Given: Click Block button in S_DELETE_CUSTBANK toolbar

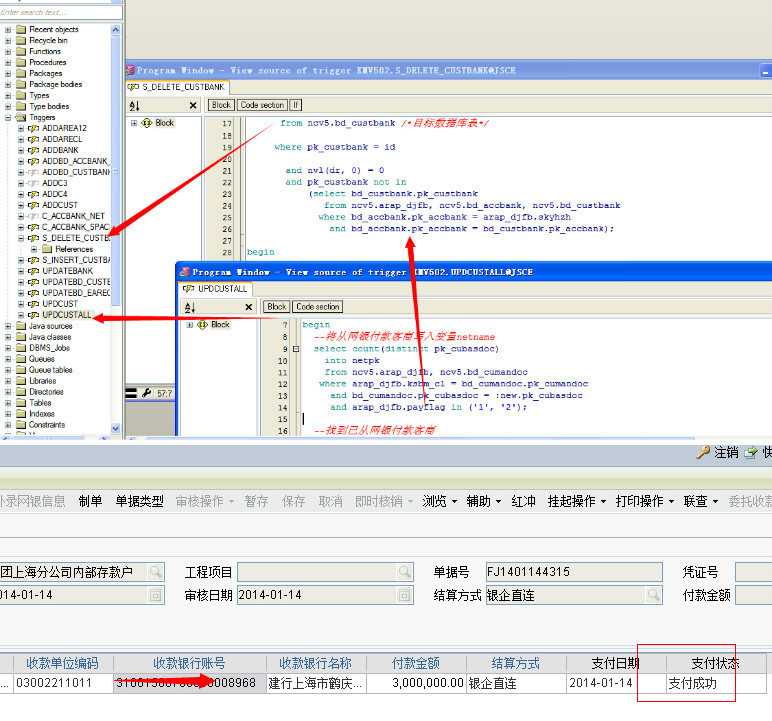Looking at the screenshot, I should click(x=222, y=105).
